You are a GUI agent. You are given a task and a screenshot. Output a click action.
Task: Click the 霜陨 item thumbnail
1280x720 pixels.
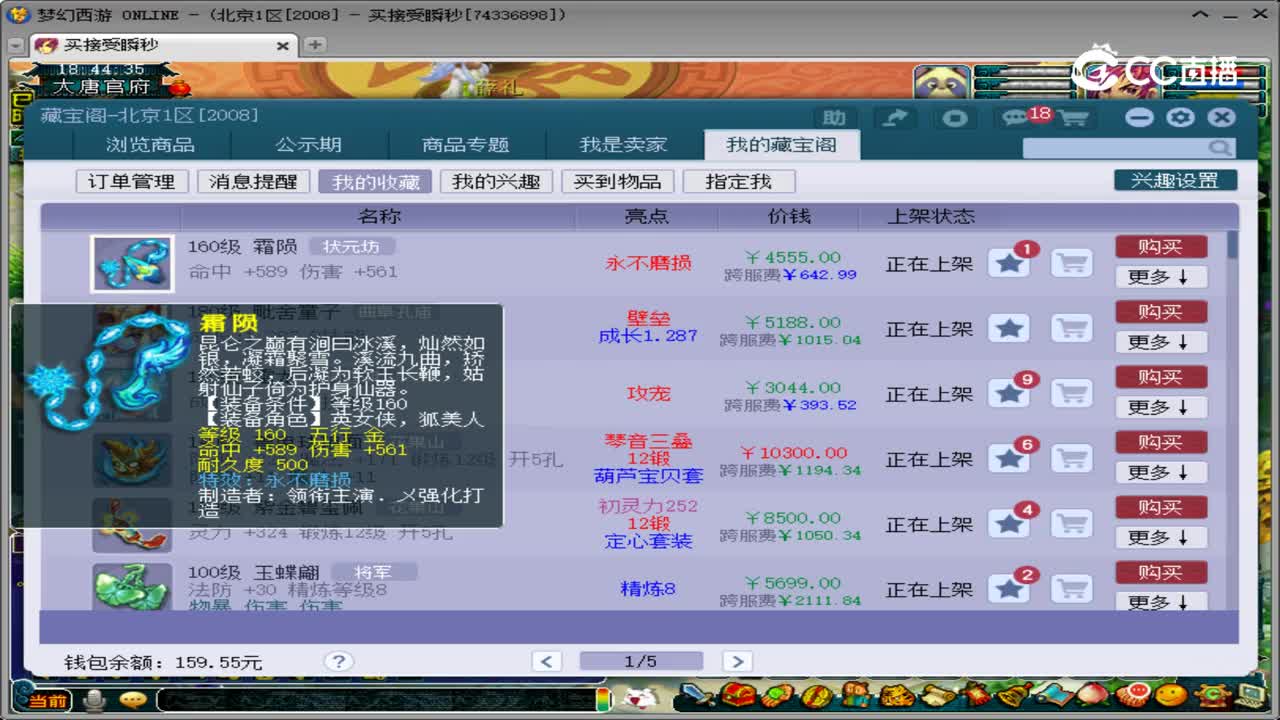[133, 264]
